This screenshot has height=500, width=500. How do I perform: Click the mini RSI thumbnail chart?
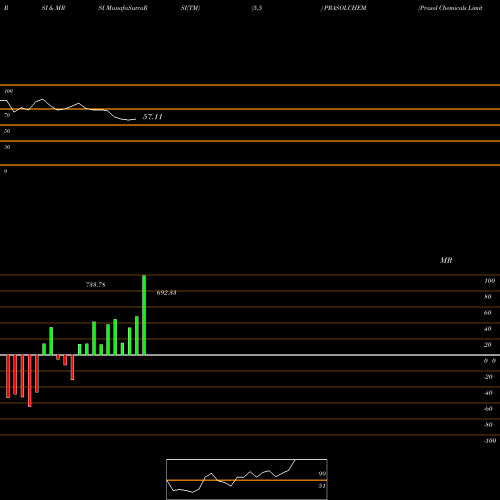pos(247,479)
